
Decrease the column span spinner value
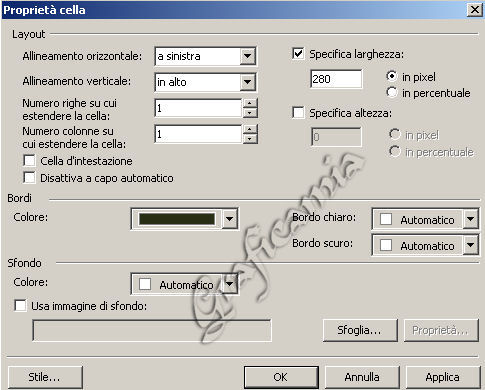250,139
